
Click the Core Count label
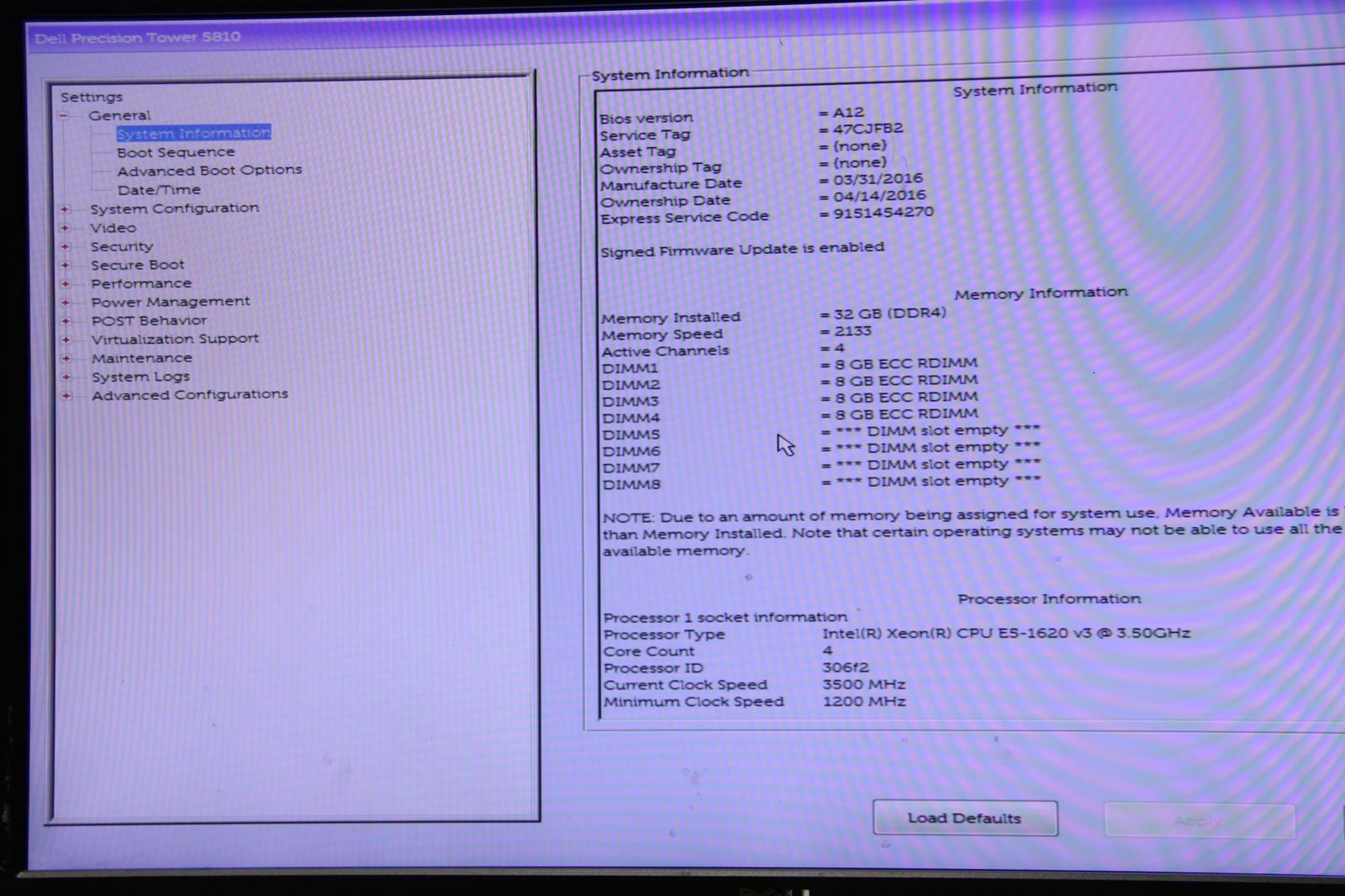click(x=649, y=651)
